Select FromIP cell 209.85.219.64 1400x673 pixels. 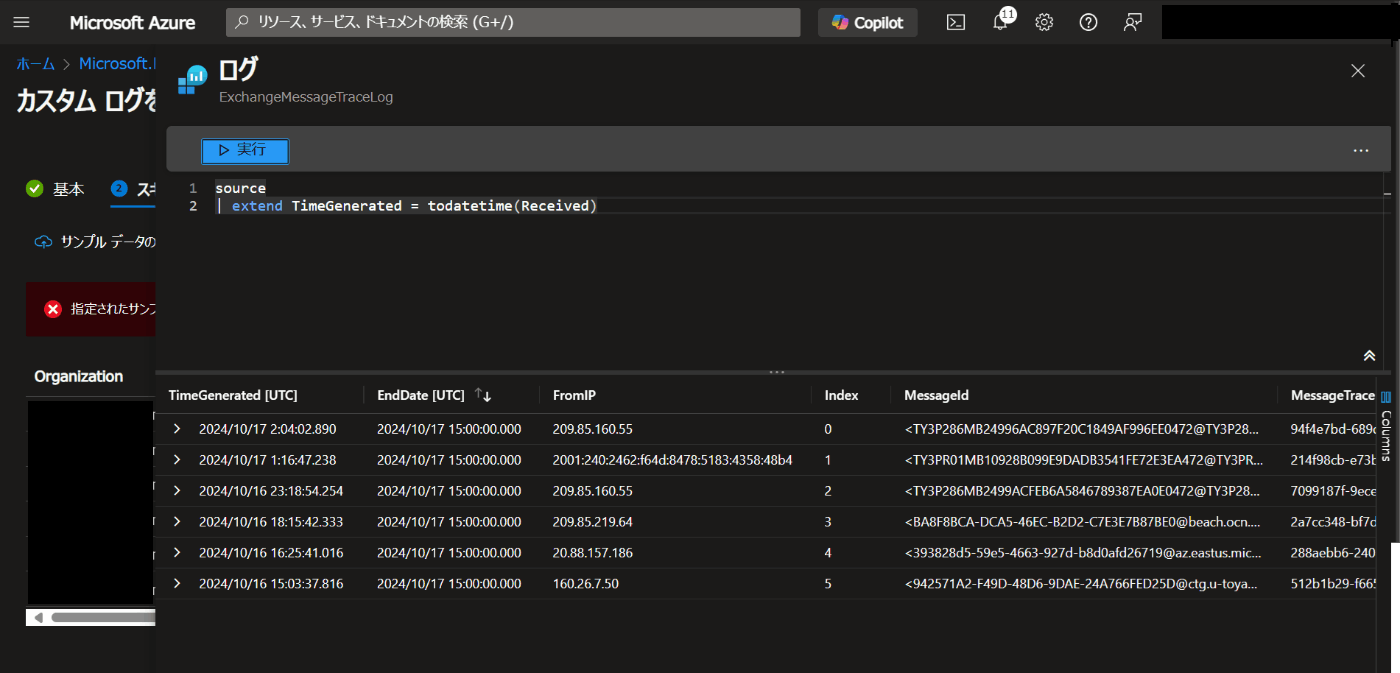(593, 522)
